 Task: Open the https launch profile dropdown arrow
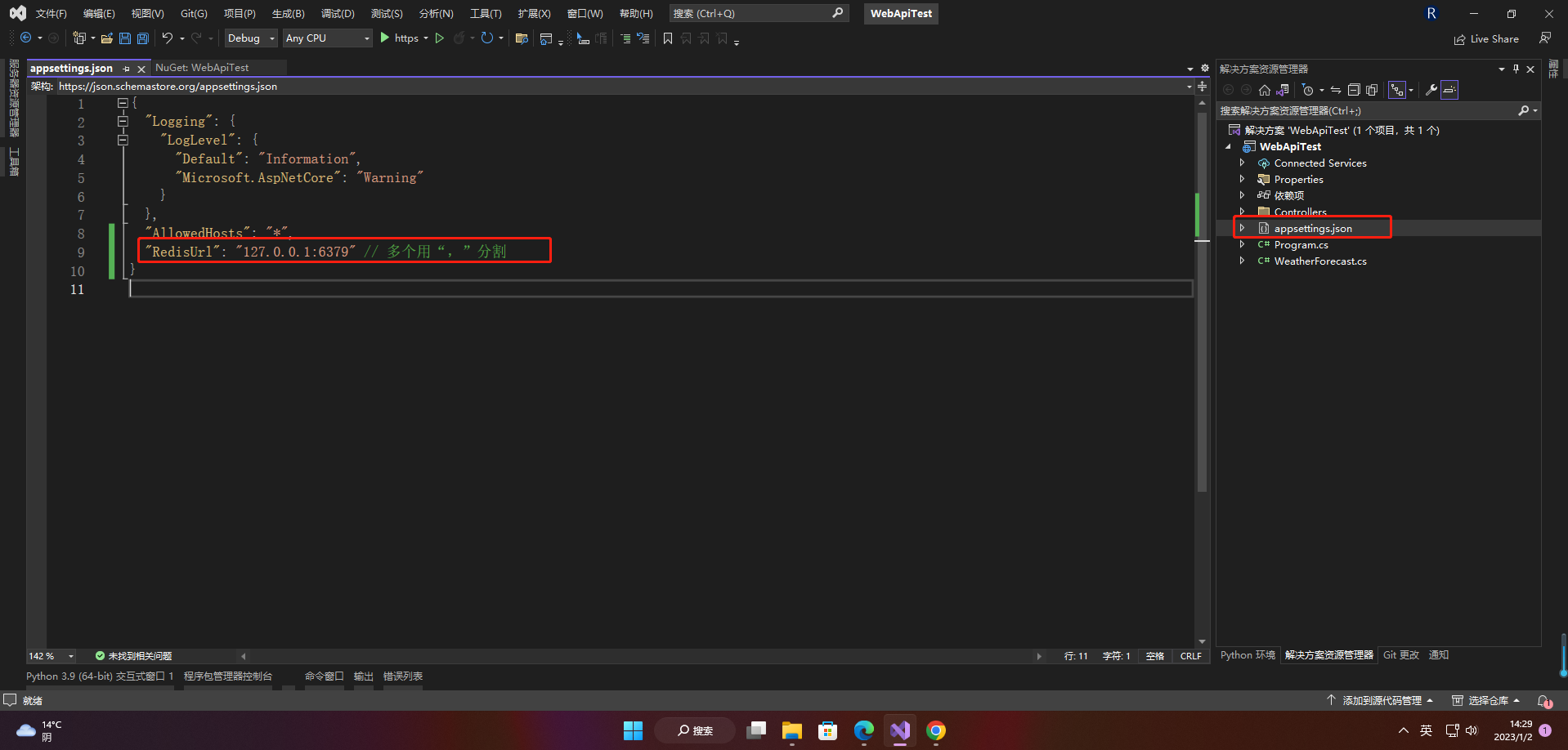426,38
